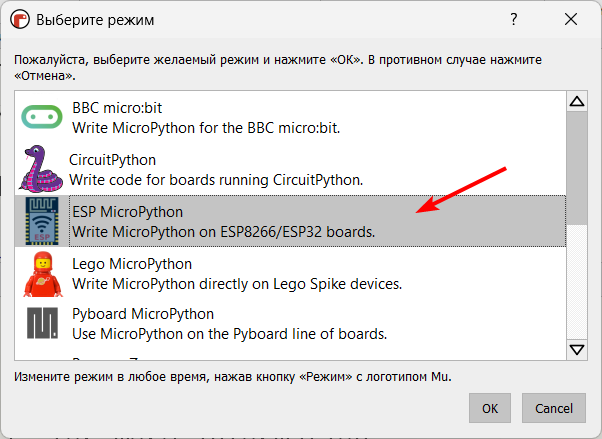Click the scrollbar track below the thumb
The height and width of the screenshot is (439, 602).
577,282
